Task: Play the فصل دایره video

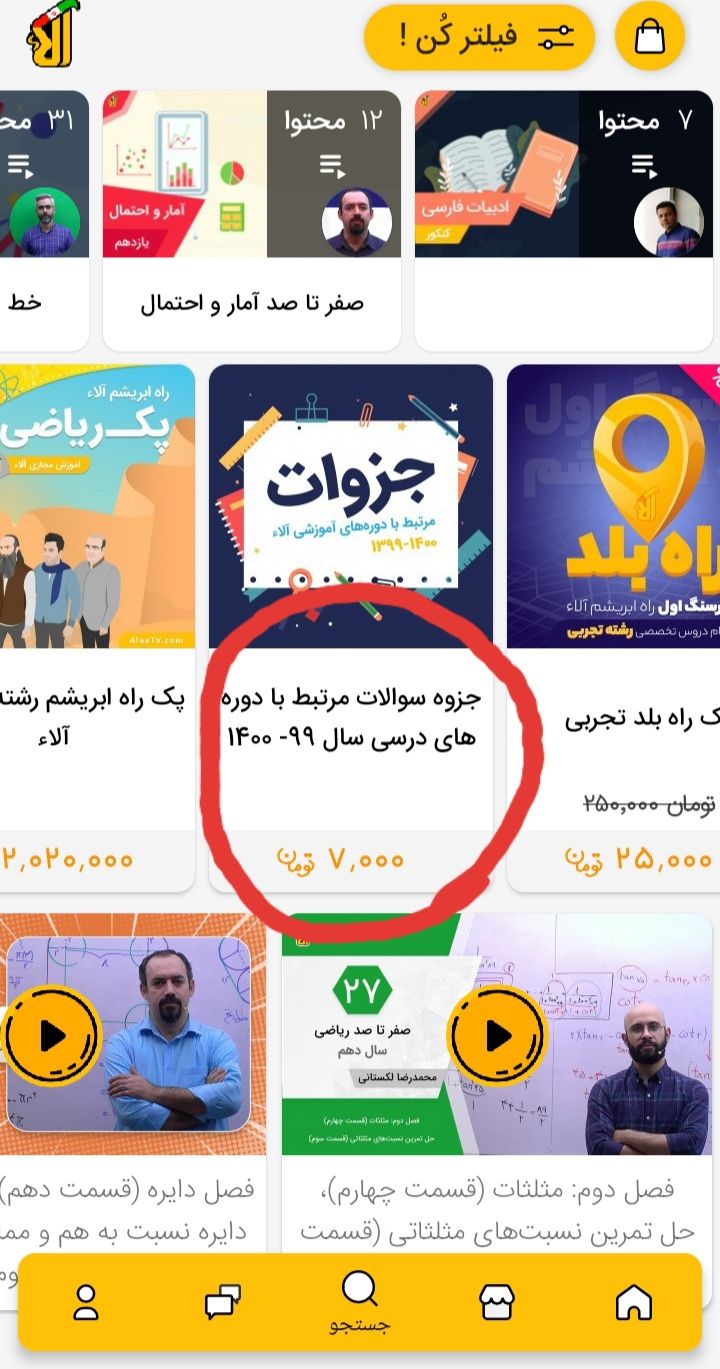Action: click(52, 1037)
